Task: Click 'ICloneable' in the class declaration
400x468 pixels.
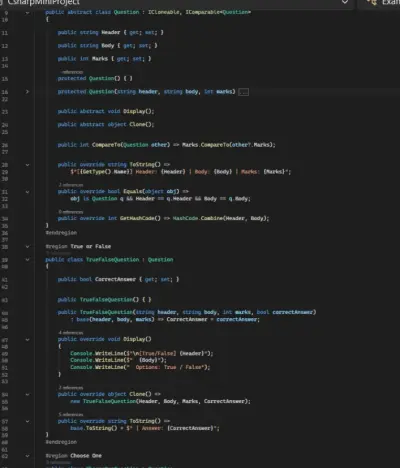Action: click(x=165, y=12)
